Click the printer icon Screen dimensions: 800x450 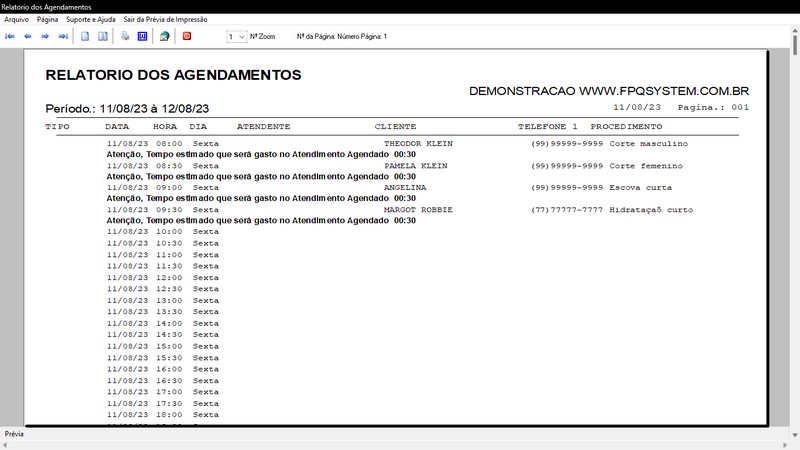click(x=125, y=36)
